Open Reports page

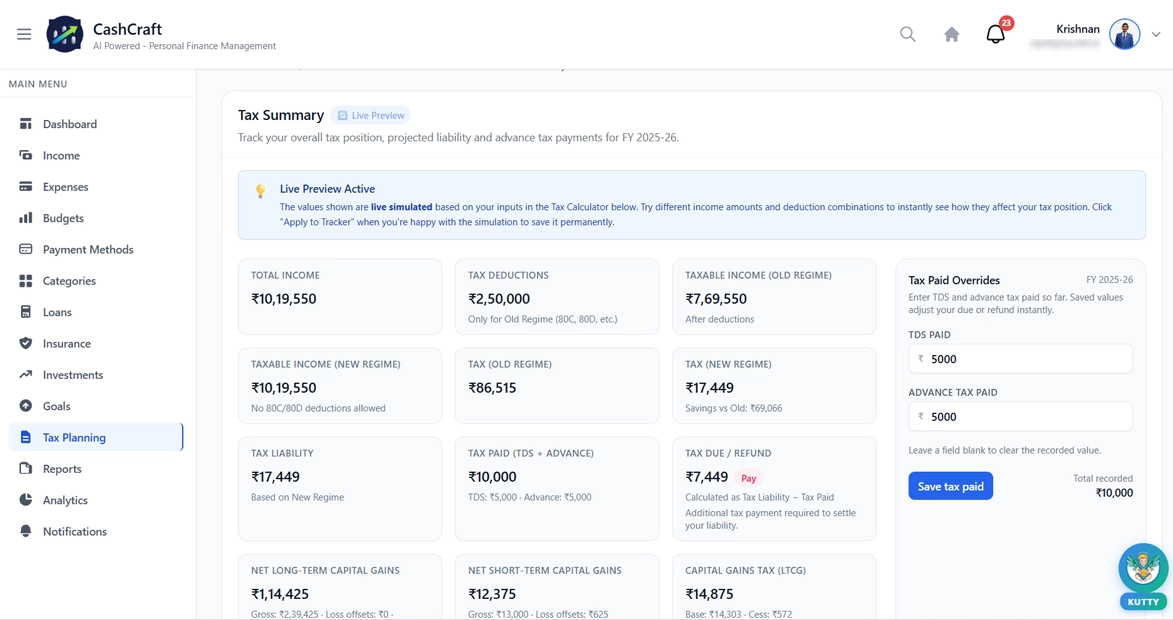click(x=96, y=469)
